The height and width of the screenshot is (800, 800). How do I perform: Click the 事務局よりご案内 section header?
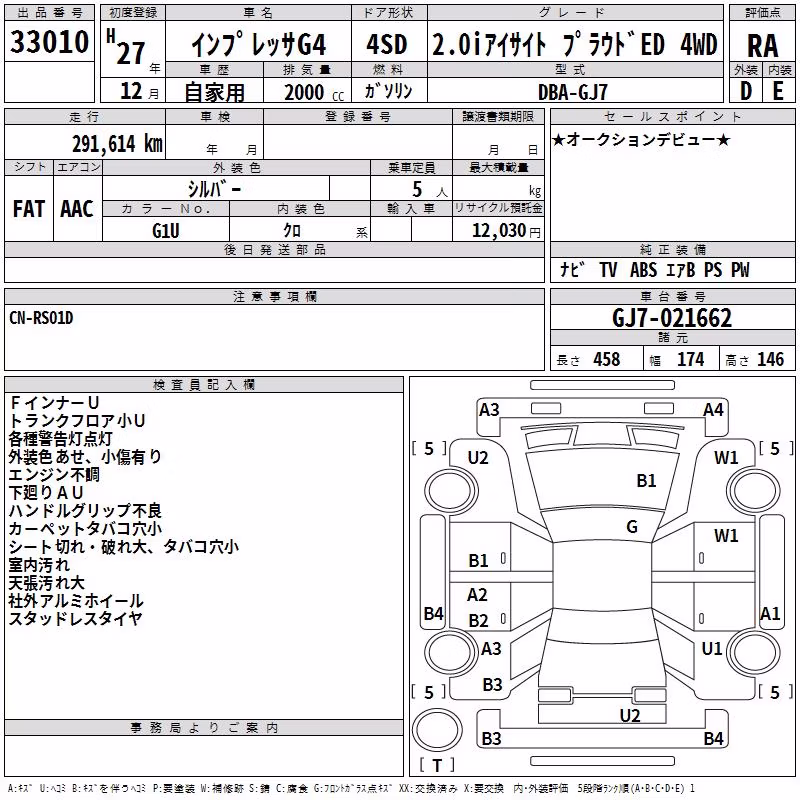click(x=204, y=728)
